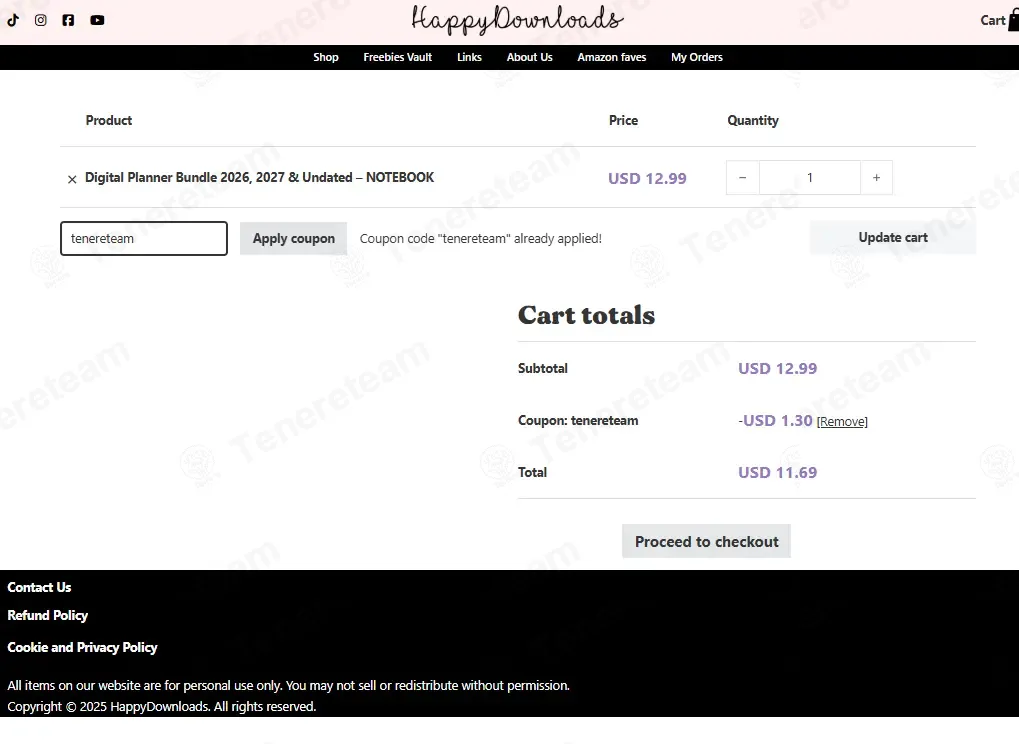The image size is (1019, 744).
Task: Click the quantity number field
Action: coord(810,177)
